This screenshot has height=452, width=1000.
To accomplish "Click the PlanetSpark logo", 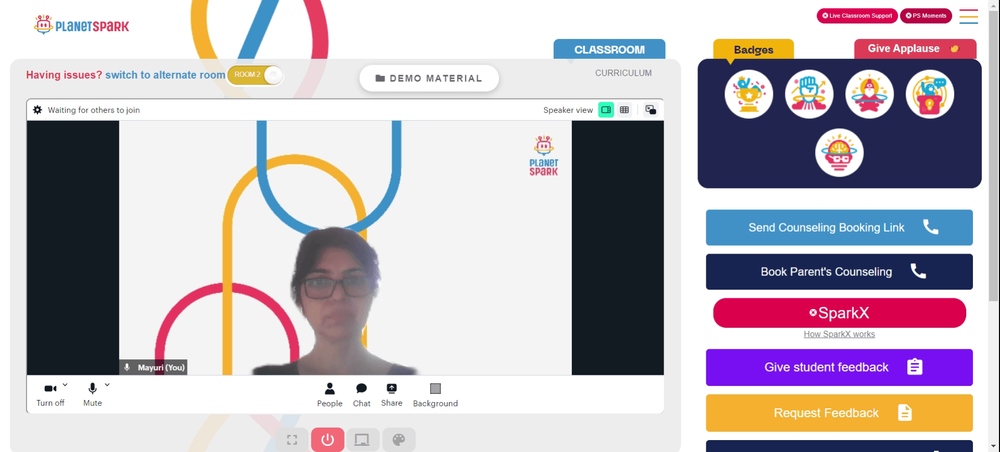I will click(x=81, y=26).
